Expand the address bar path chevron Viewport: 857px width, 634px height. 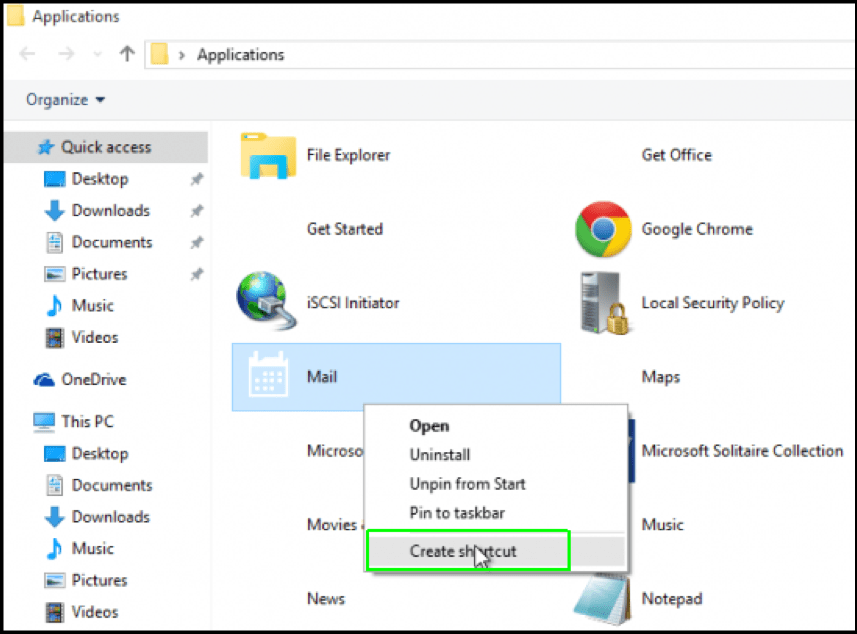point(182,55)
